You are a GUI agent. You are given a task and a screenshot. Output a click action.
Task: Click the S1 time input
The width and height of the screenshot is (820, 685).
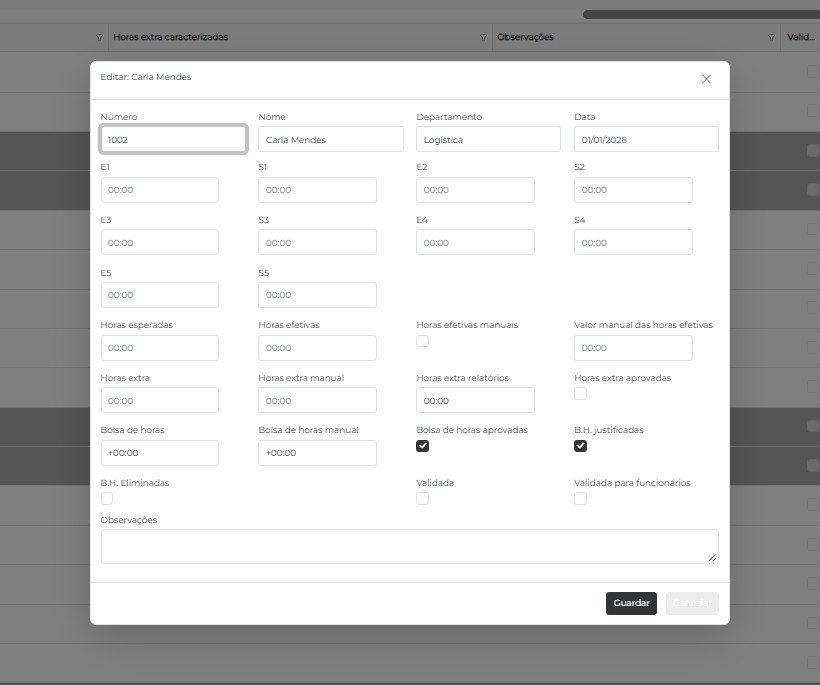click(x=317, y=190)
